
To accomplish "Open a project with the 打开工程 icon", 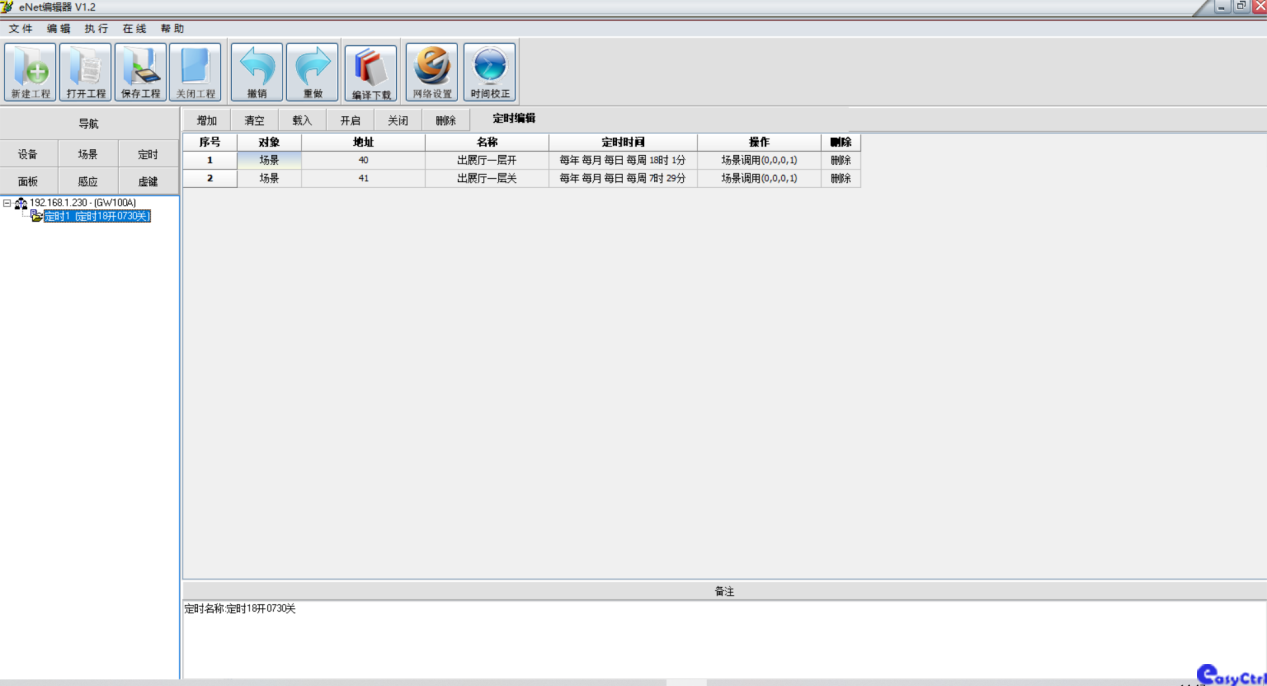I will pos(86,72).
